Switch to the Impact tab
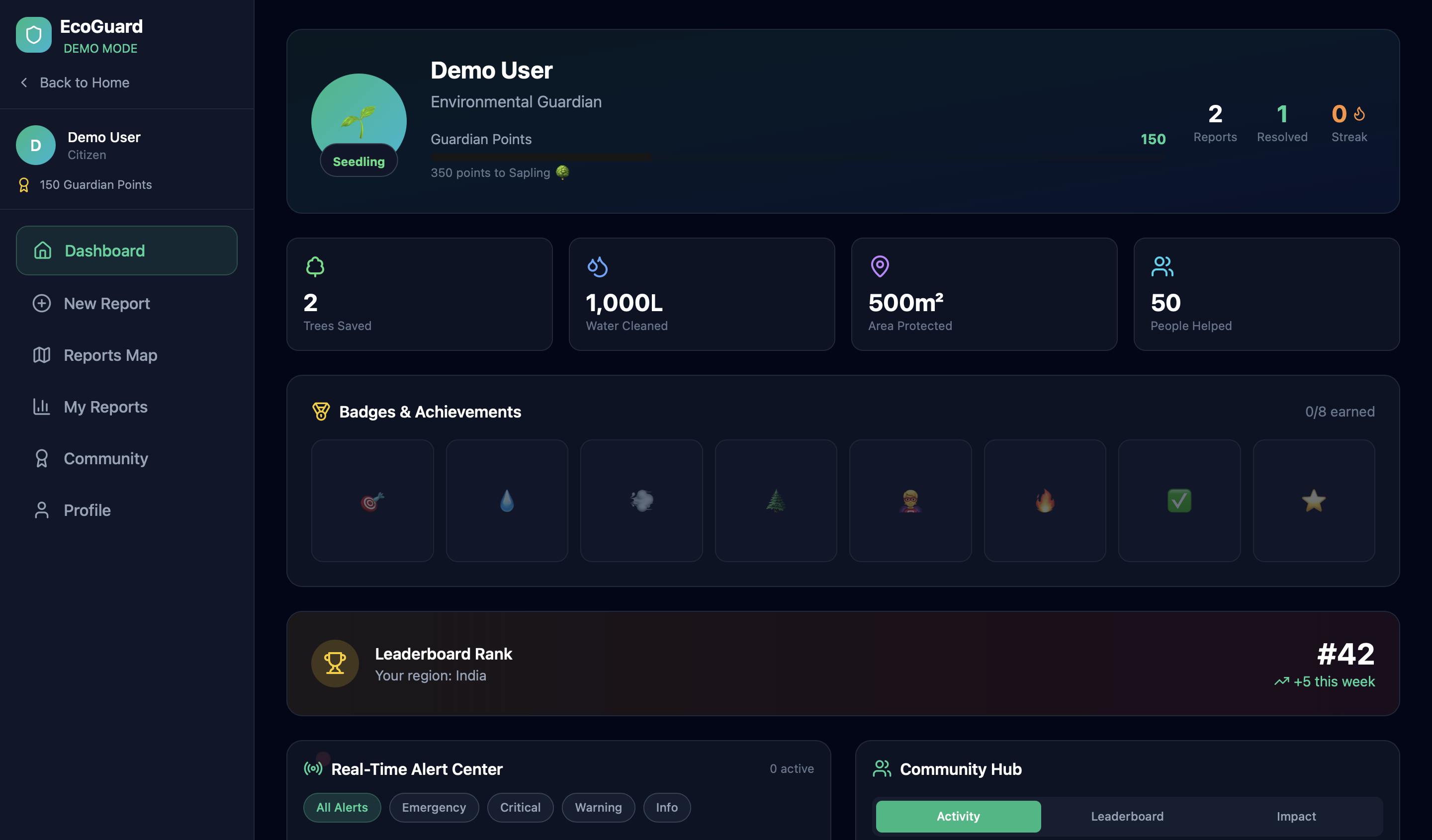This screenshot has width=1432, height=840. tap(1296, 816)
